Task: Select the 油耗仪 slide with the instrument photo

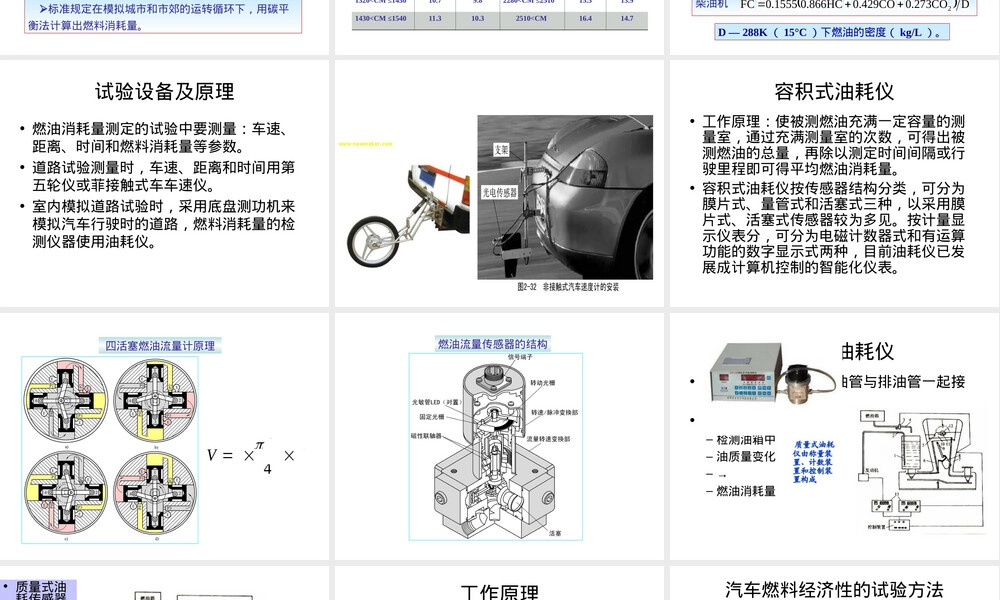Action: pos(834,436)
